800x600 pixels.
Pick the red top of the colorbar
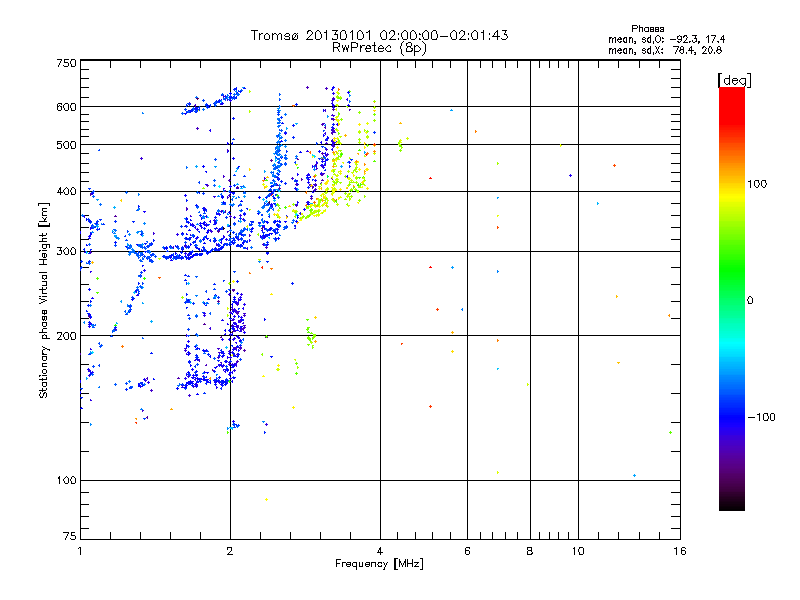click(731, 93)
